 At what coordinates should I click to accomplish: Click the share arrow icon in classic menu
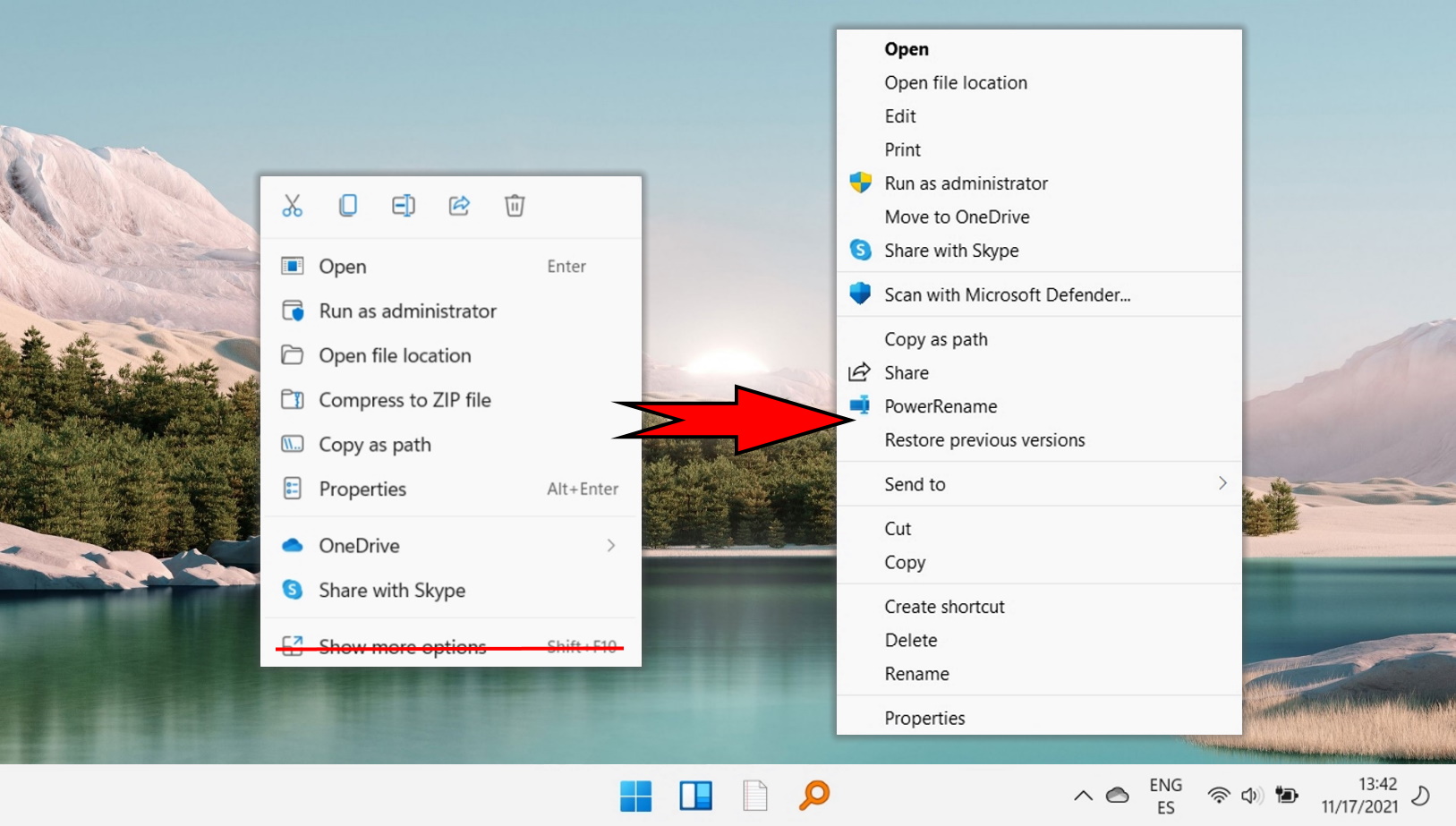coord(859,371)
